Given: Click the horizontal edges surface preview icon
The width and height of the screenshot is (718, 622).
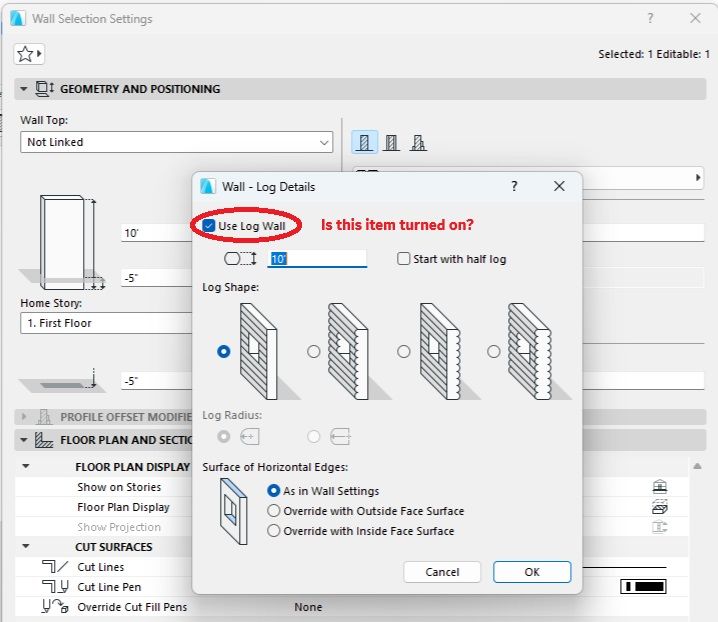Looking at the screenshot, I should pyautogui.click(x=234, y=512).
